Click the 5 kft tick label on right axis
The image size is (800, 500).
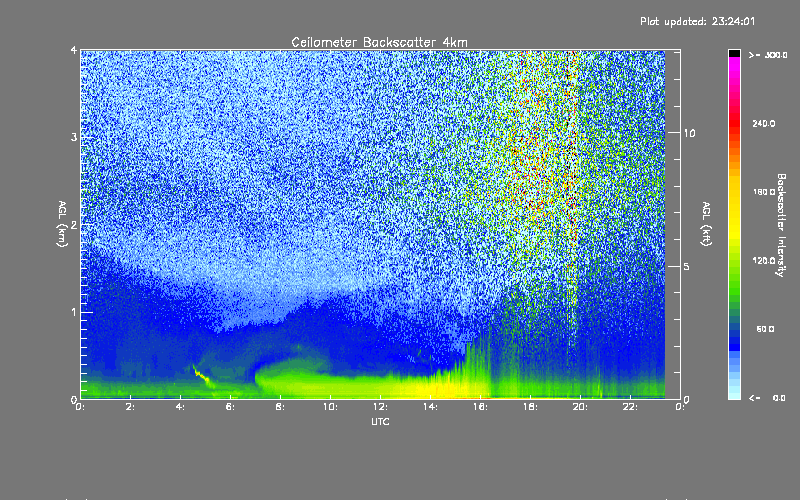(686, 266)
